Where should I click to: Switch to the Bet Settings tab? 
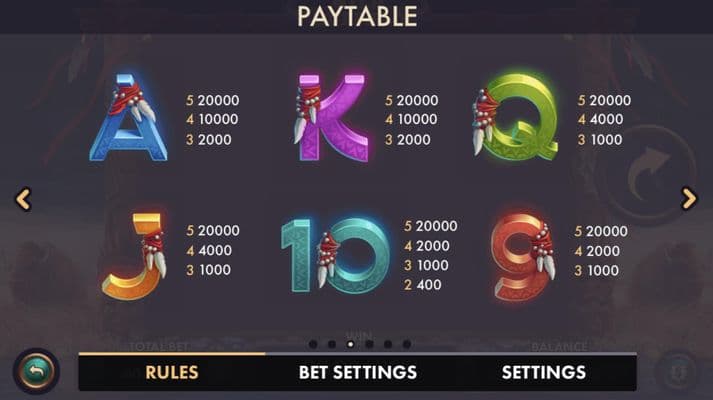[x=358, y=372]
